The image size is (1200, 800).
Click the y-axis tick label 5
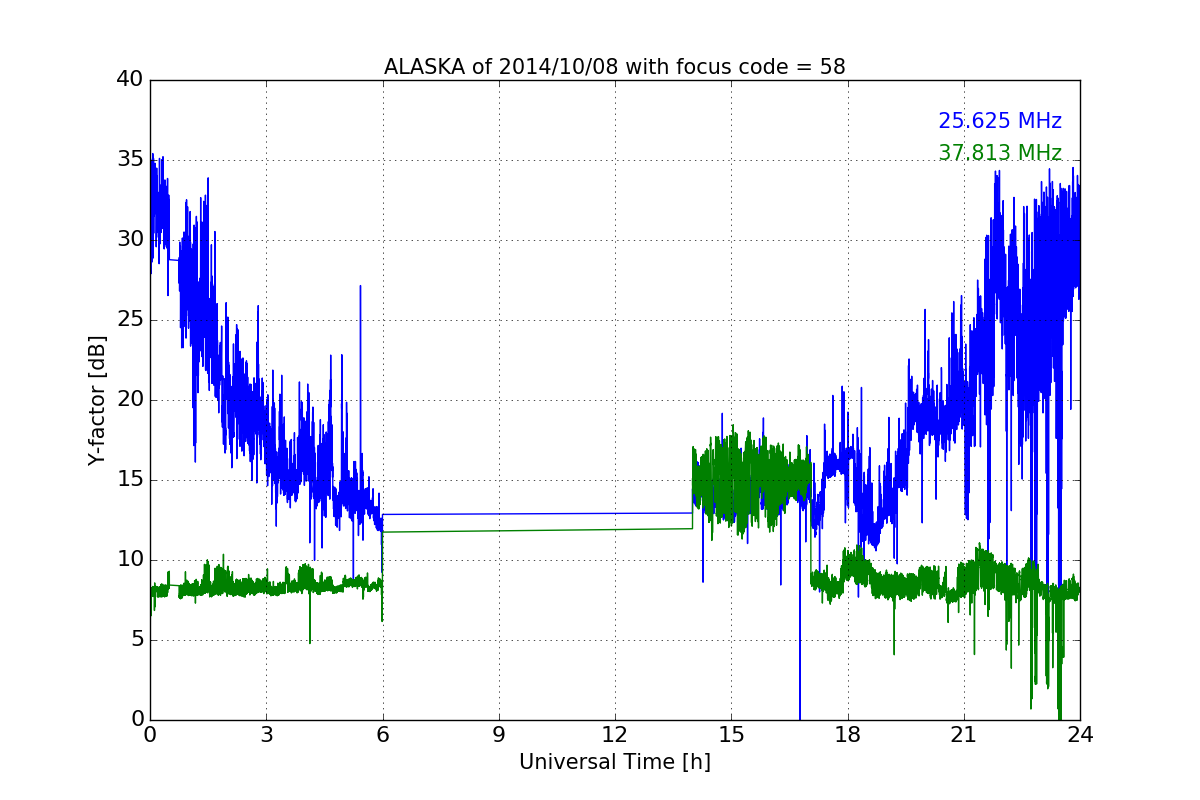point(137,639)
